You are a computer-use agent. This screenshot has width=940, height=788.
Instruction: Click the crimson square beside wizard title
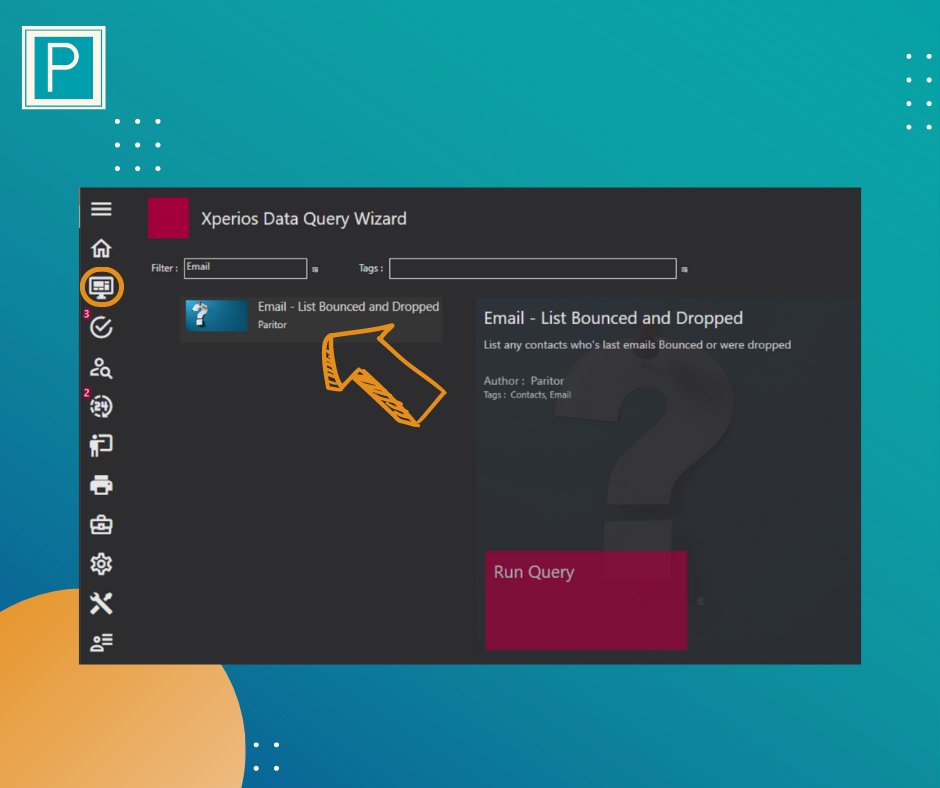(x=168, y=218)
